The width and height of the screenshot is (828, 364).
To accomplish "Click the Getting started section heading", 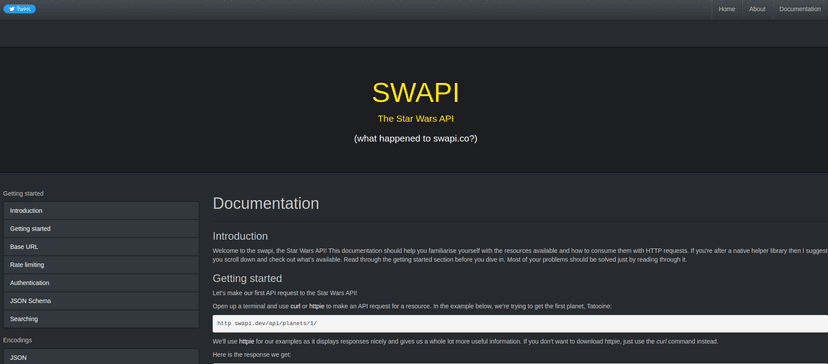I will [x=247, y=278].
